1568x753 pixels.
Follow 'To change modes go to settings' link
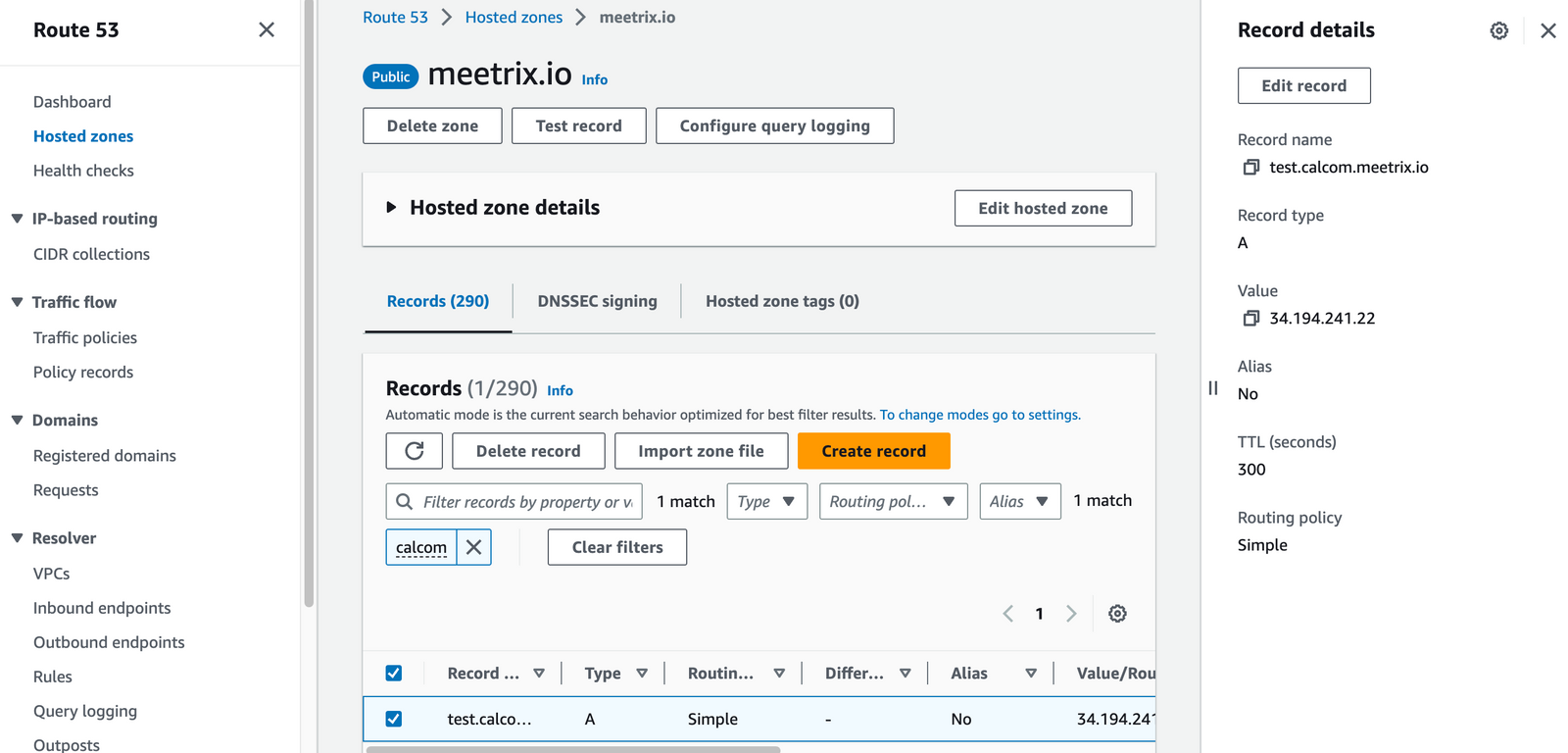pyautogui.click(x=980, y=415)
